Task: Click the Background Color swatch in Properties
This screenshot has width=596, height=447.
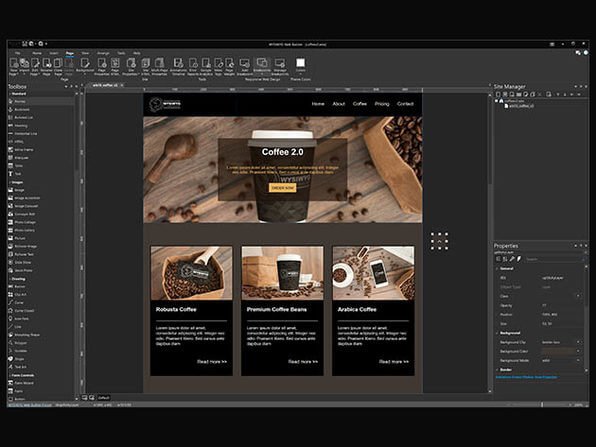Action: click(x=557, y=352)
